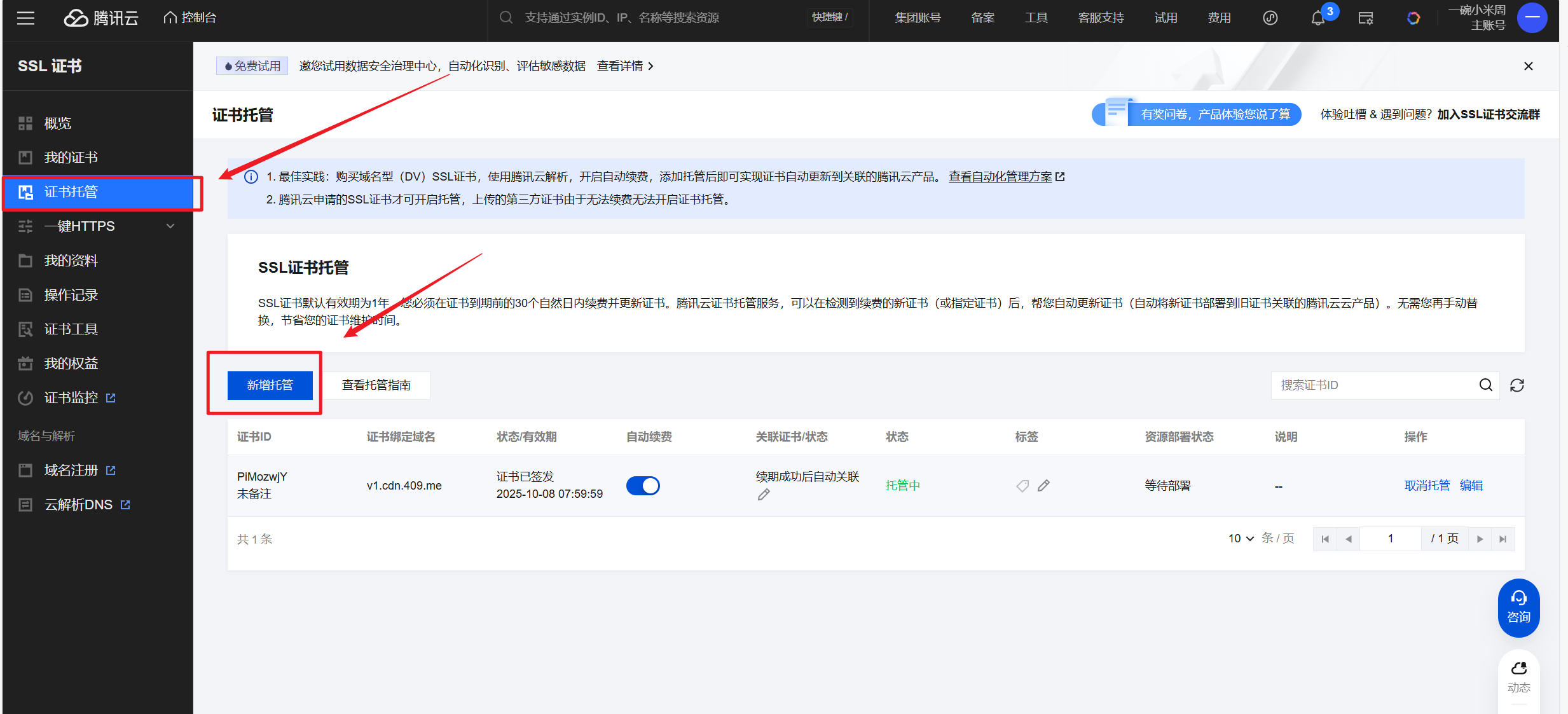The image size is (1568, 714).
Task: Open the 客服支持 menu item
Action: 1101,17
